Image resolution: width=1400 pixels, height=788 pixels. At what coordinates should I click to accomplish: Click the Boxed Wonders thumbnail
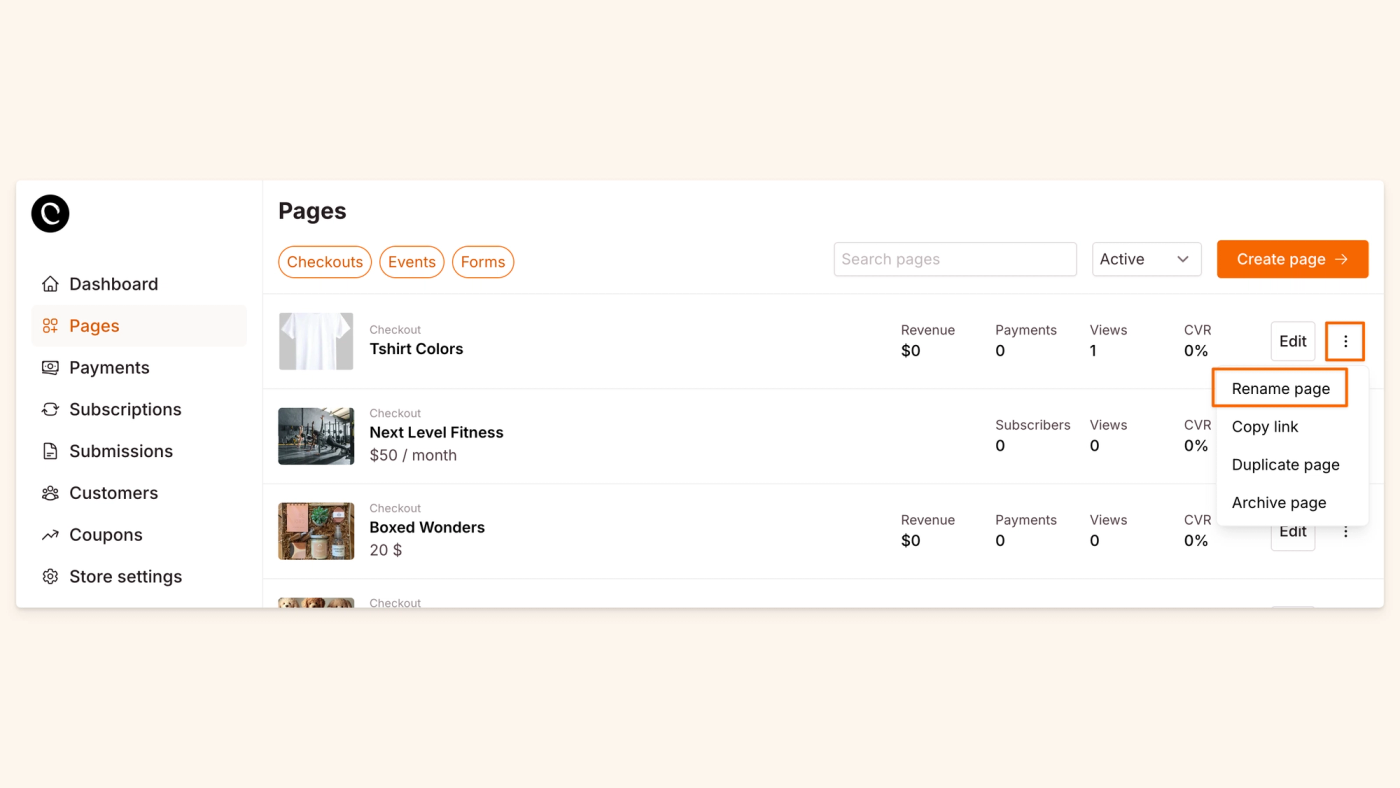[x=316, y=531]
